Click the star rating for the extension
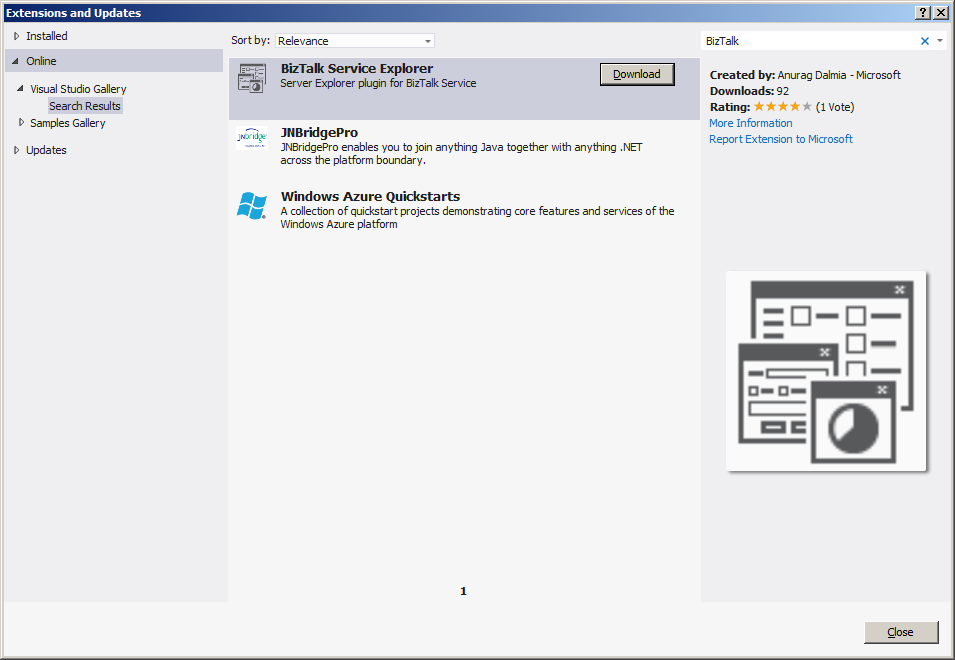 [x=783, y=107]
